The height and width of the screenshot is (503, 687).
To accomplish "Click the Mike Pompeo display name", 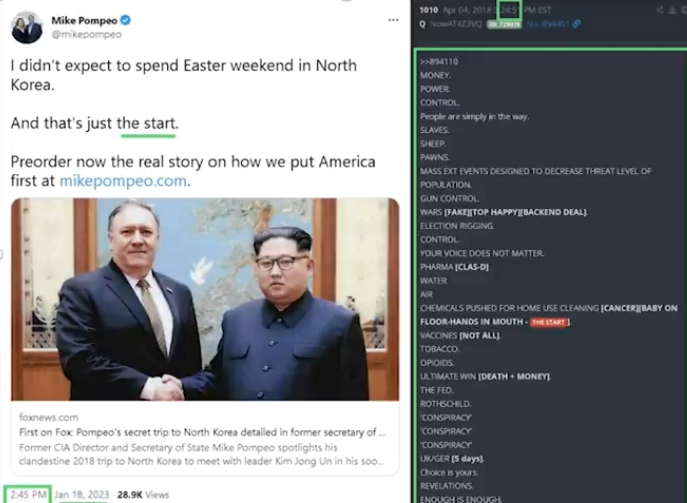I will (84, 21).
